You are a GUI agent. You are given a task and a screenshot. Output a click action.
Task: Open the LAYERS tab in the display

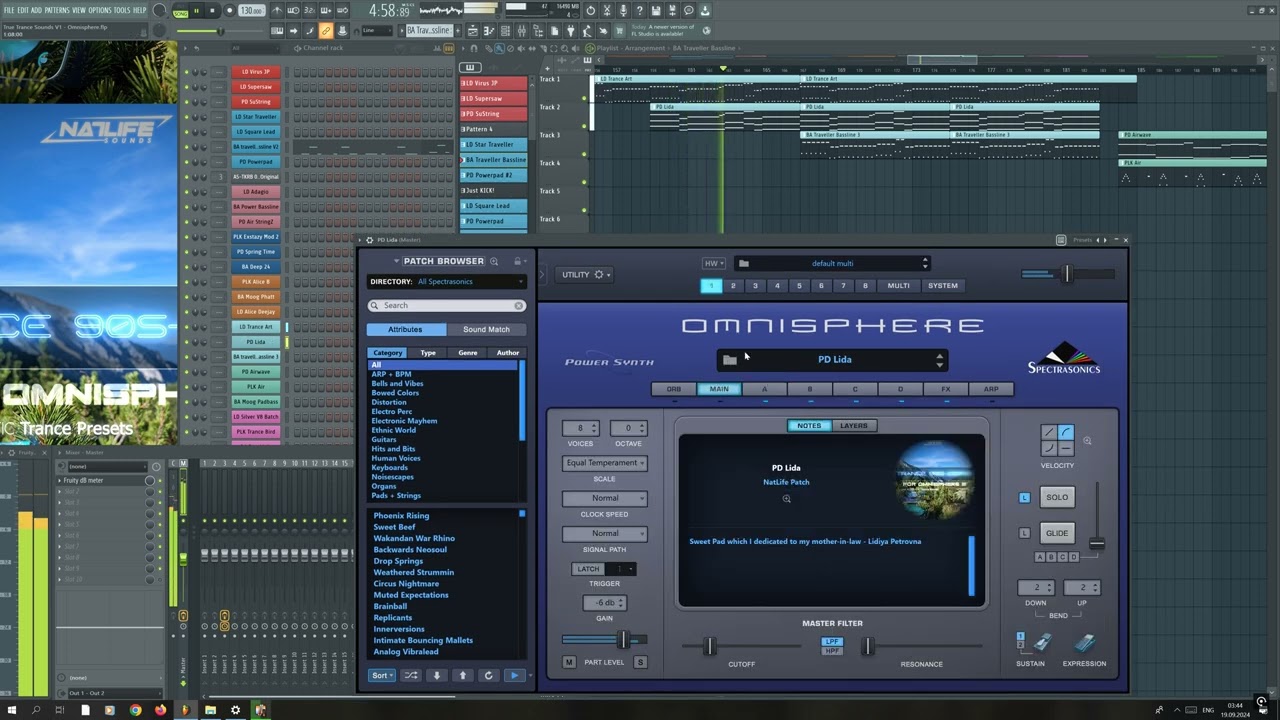point(854,426)
